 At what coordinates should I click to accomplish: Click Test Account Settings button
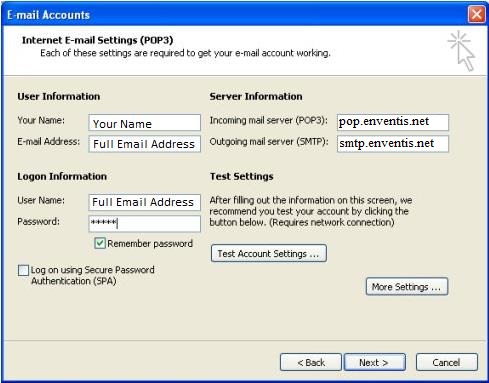point(269,253)
